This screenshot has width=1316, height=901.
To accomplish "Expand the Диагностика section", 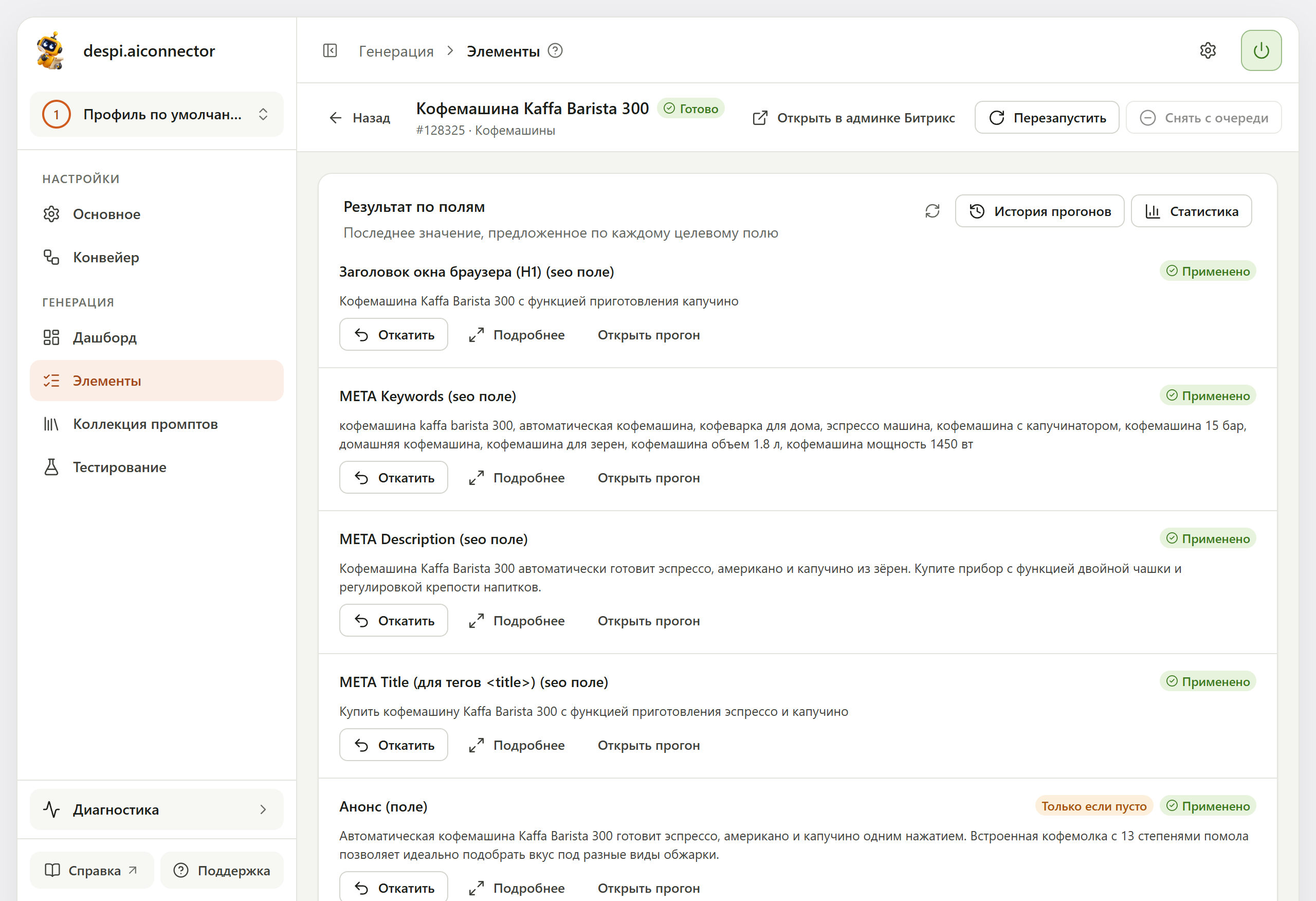I will pyautogui.click(x=157, y=809).
